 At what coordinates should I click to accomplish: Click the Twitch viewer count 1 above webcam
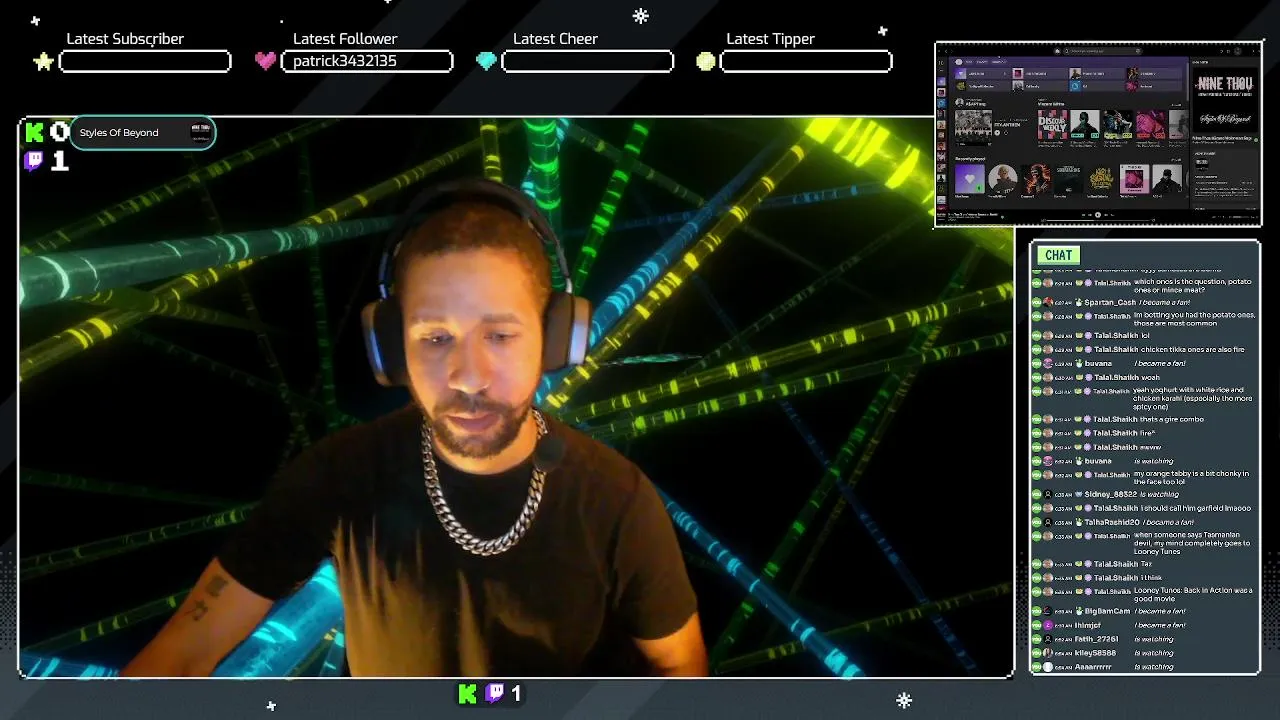(x=59, y=161)
